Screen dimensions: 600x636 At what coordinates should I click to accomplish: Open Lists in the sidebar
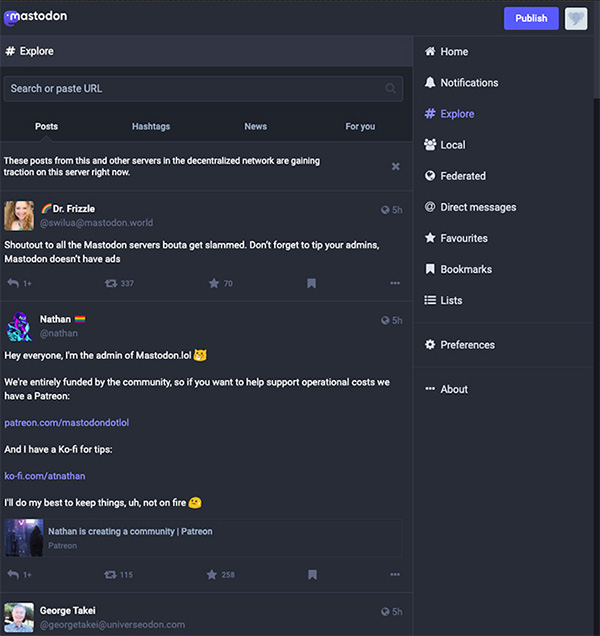[x=443, y=300]
